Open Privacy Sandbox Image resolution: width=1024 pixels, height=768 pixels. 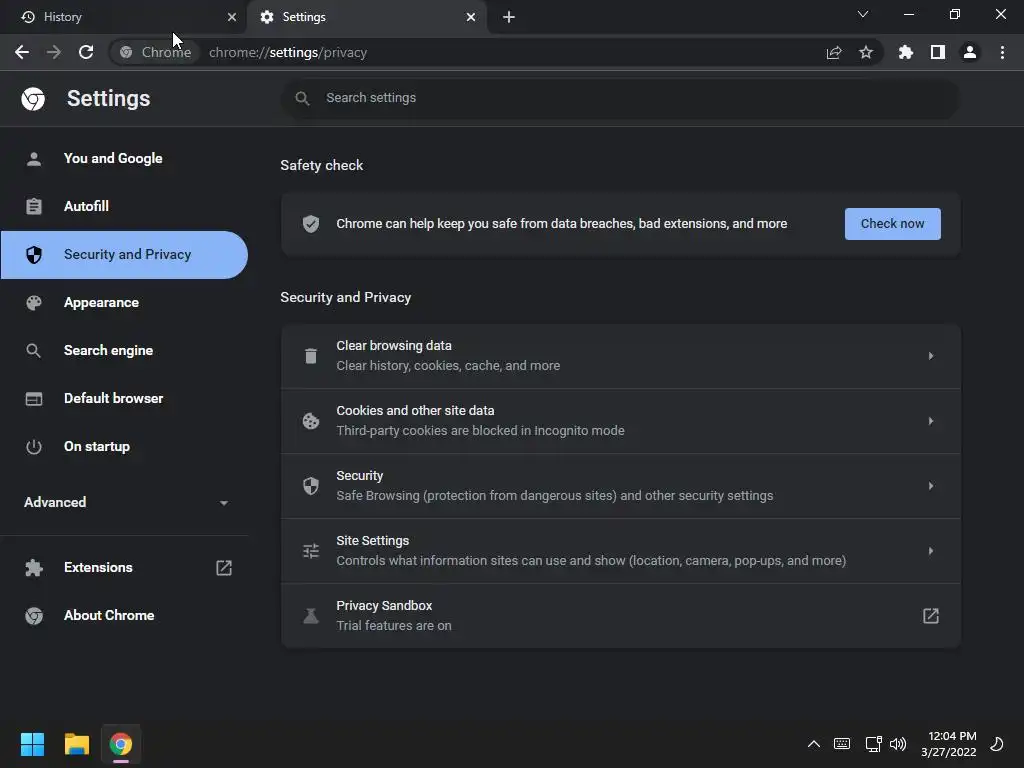(620, 616)
